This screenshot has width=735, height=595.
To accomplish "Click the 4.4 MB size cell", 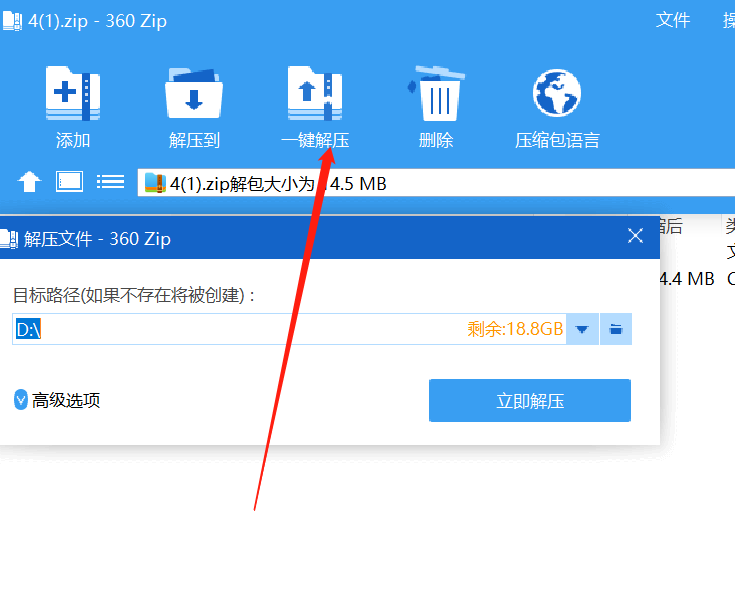I will point(686,279).
